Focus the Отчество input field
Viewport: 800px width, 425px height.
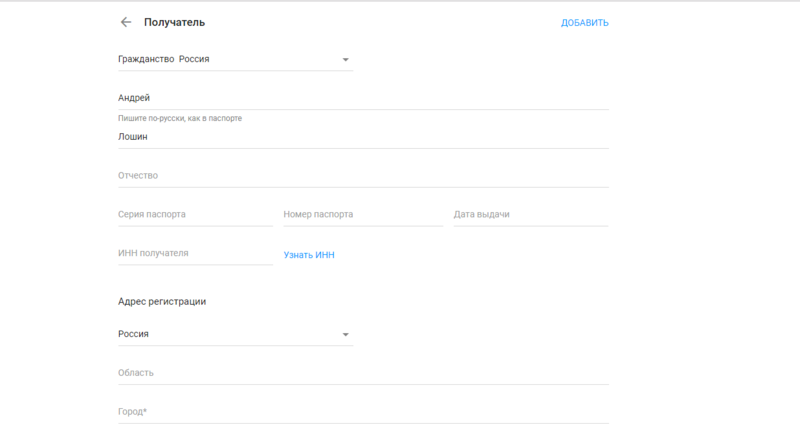click(363, 175)
